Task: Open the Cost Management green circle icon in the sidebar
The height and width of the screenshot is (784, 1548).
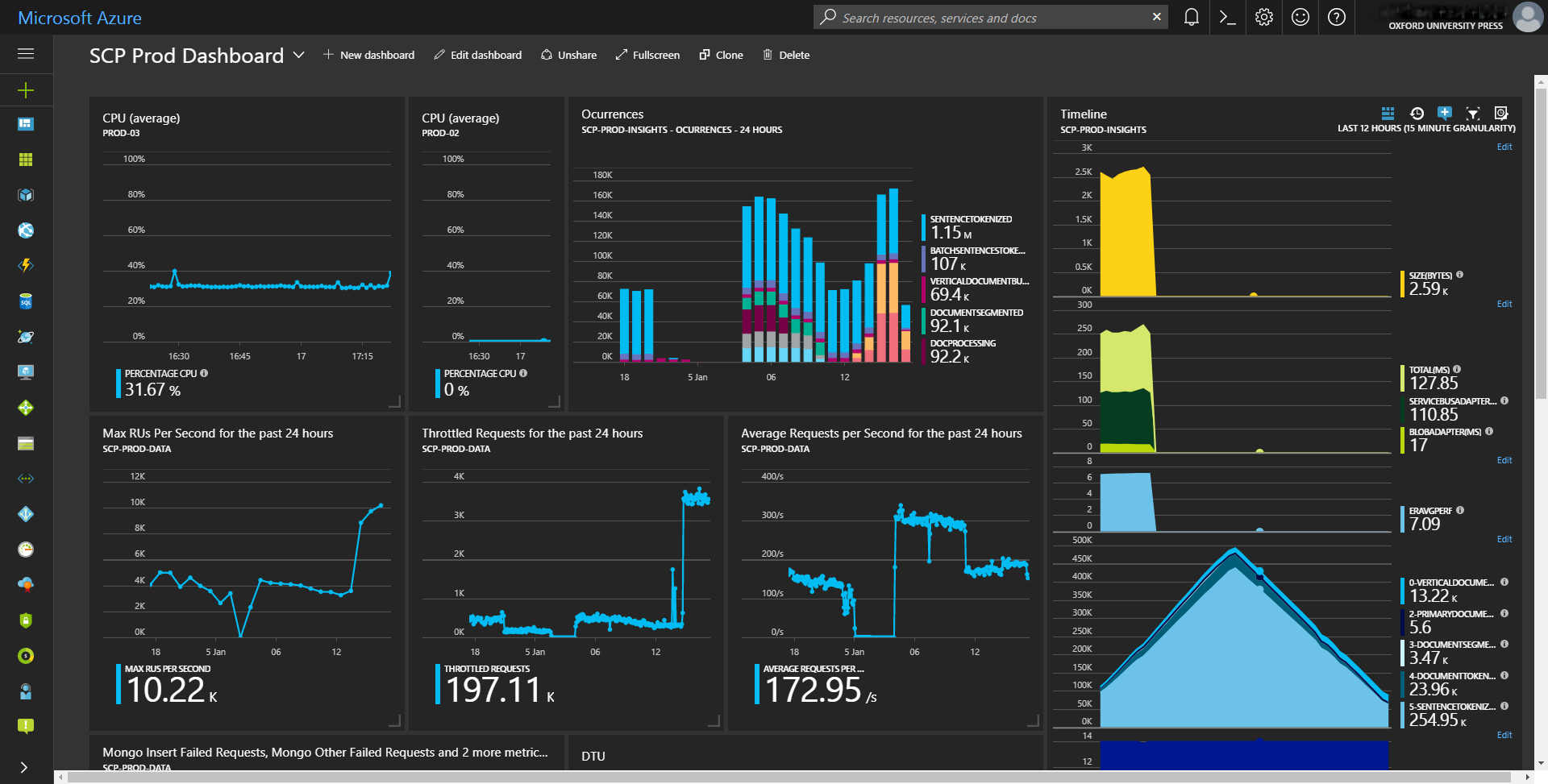Action: pyautogui.click(x=26, y=656)
